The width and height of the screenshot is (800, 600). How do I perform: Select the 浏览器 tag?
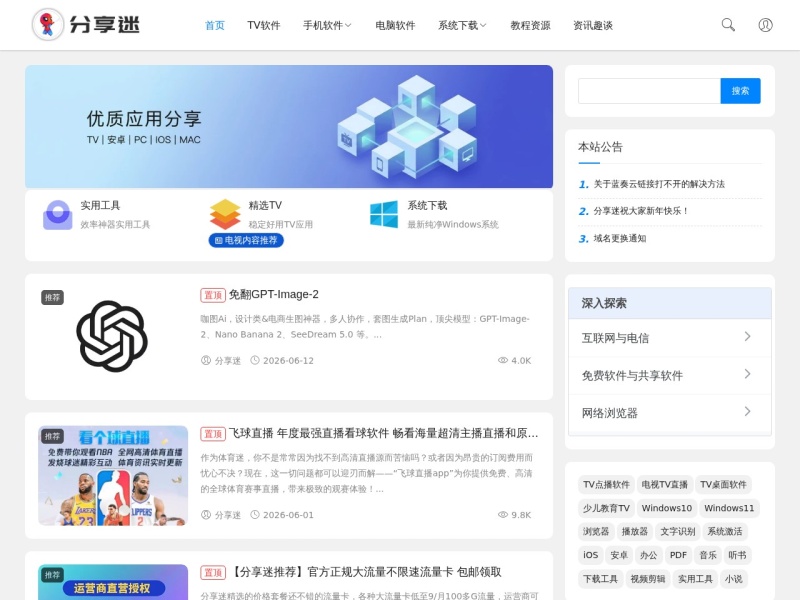coord(596,531)
